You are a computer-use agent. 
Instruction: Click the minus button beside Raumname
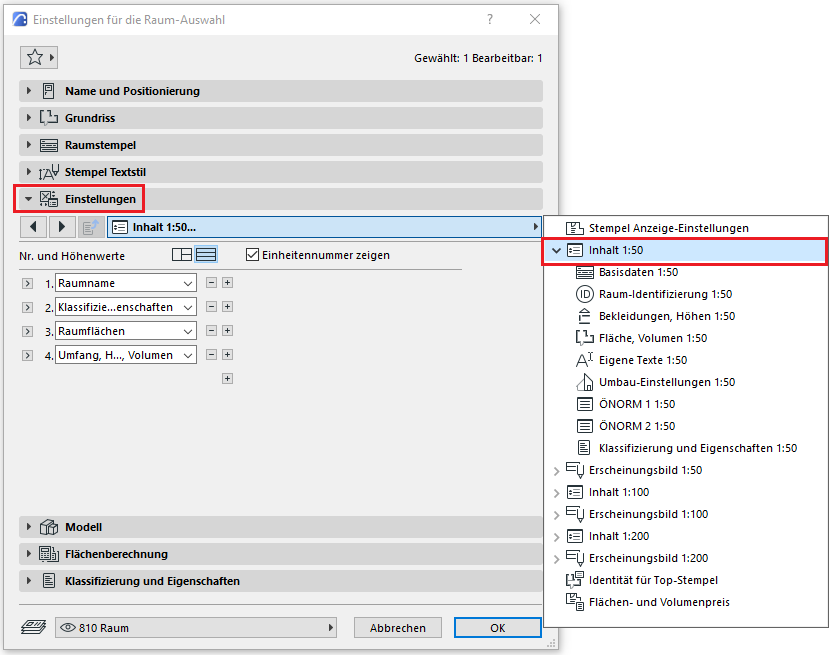click(x=211, y=283)
